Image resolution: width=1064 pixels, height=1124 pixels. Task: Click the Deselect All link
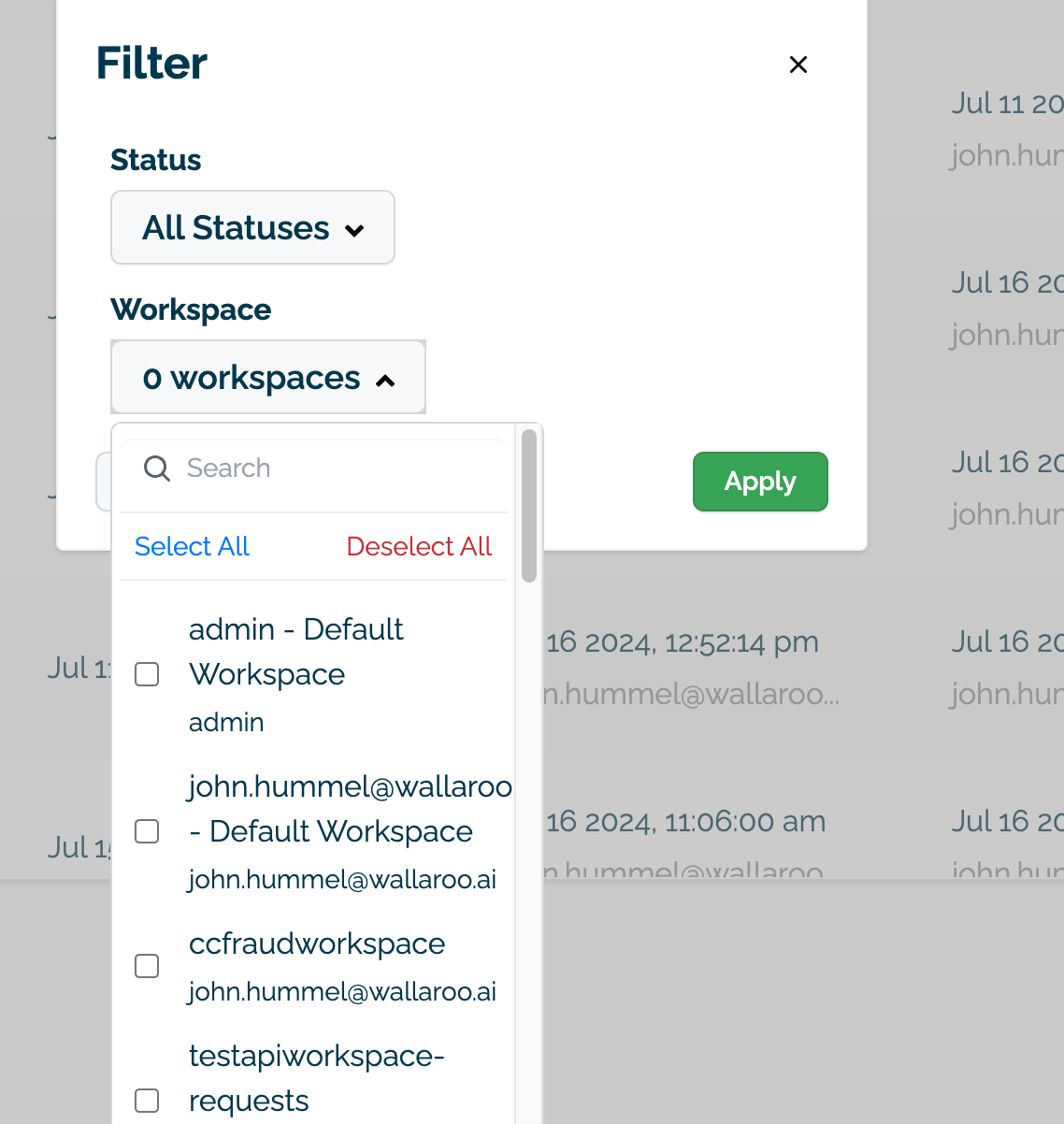(419, 547)
